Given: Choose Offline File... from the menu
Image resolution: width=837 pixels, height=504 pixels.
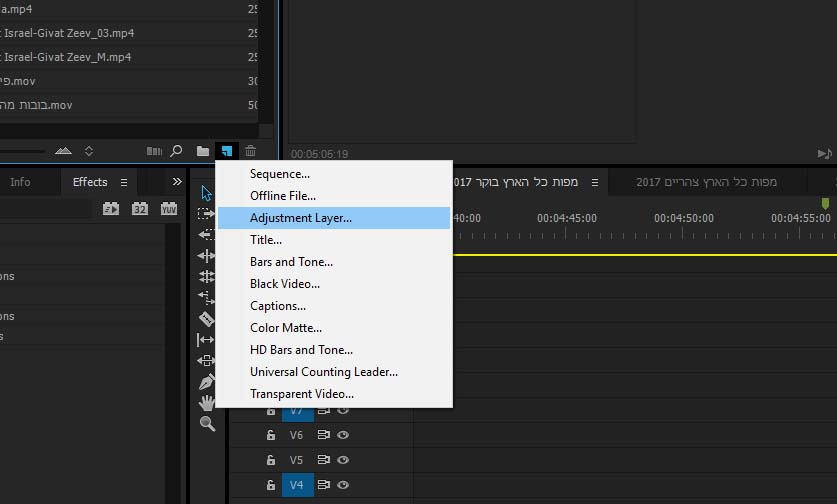Looking at the screenshot, I should (334, 196).
